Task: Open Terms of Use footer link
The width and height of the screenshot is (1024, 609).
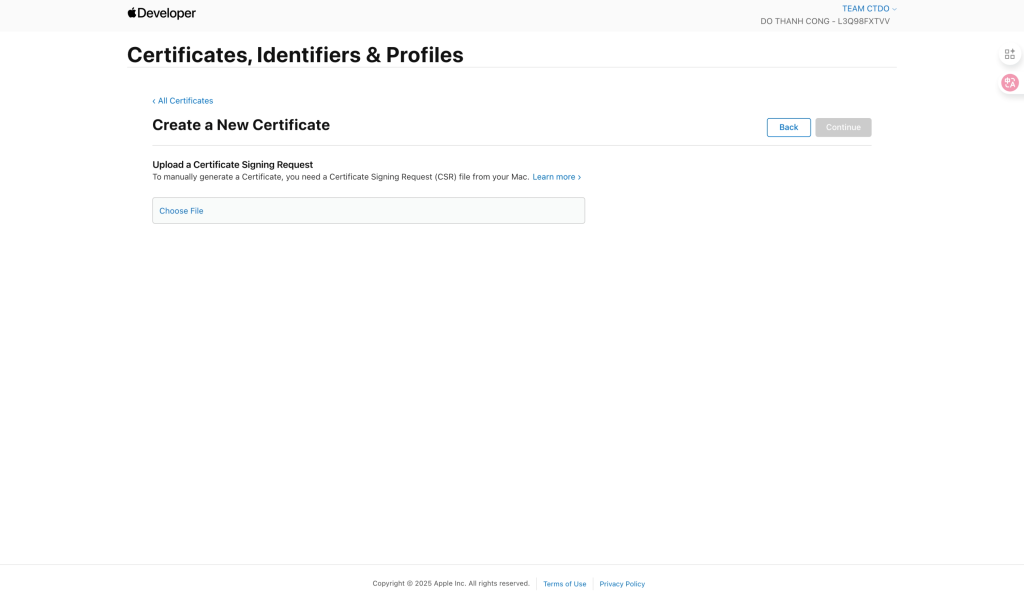Action: 565,584
